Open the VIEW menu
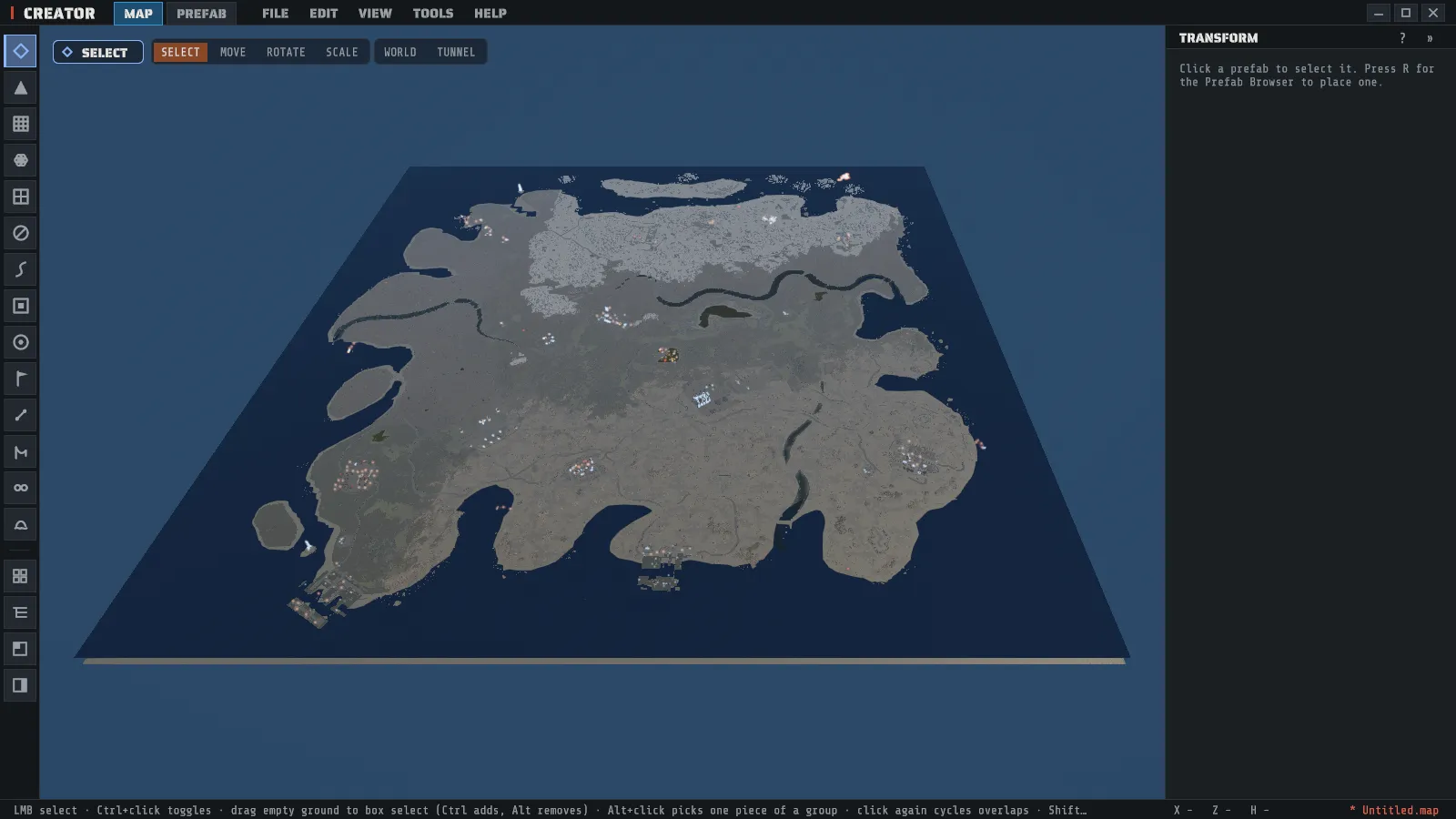The image size is (1456, 819). click(x=375, y=14)
